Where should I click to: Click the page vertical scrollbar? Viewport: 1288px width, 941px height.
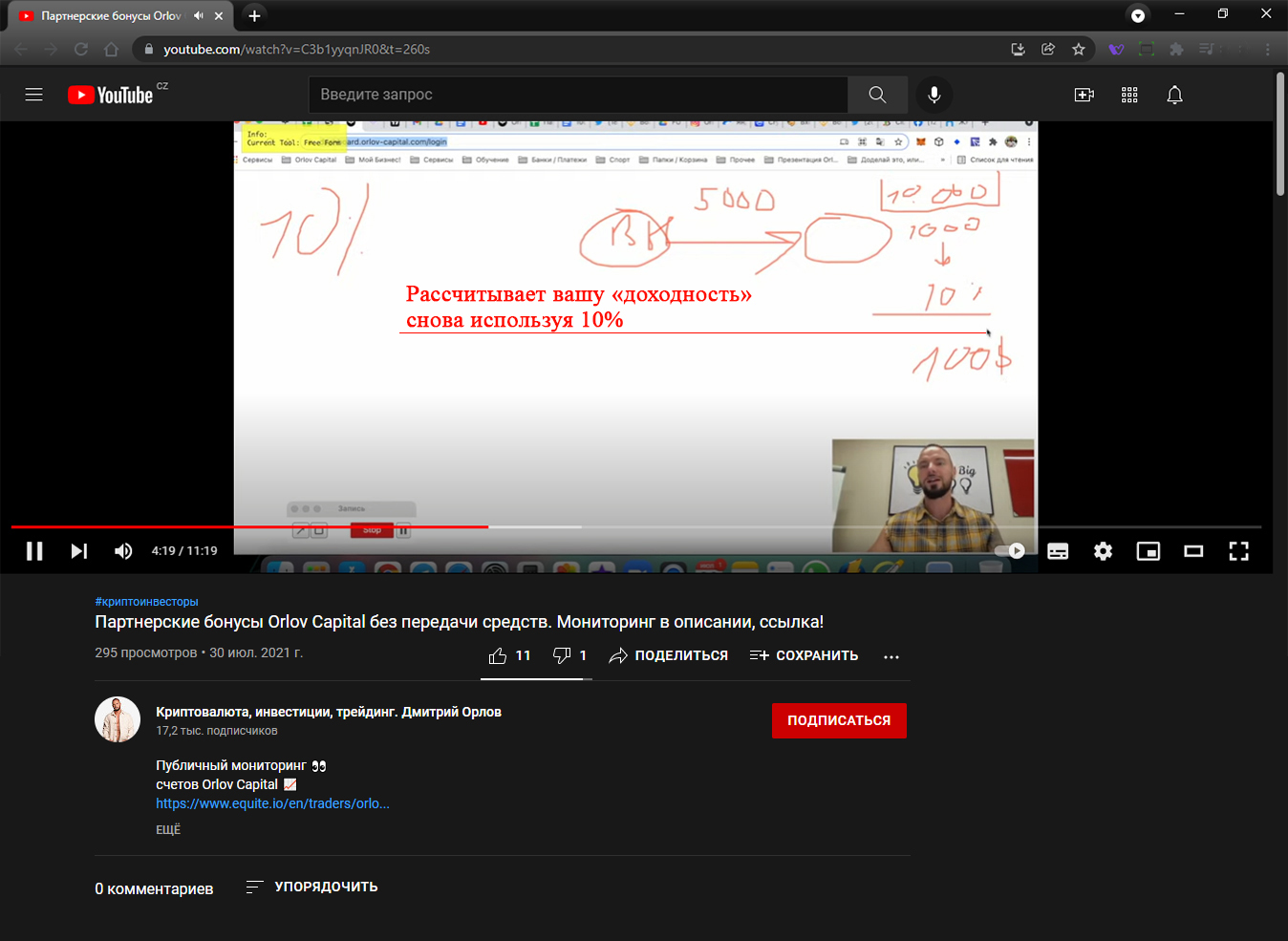pyautogui.click(x=1280, y=134)
